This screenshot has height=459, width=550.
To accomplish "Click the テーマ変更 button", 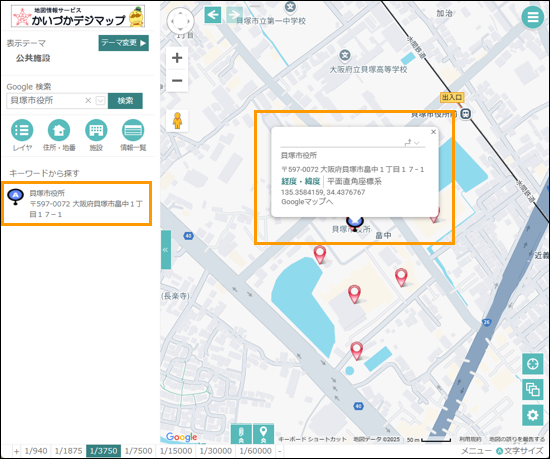I will tap(123, 43).
